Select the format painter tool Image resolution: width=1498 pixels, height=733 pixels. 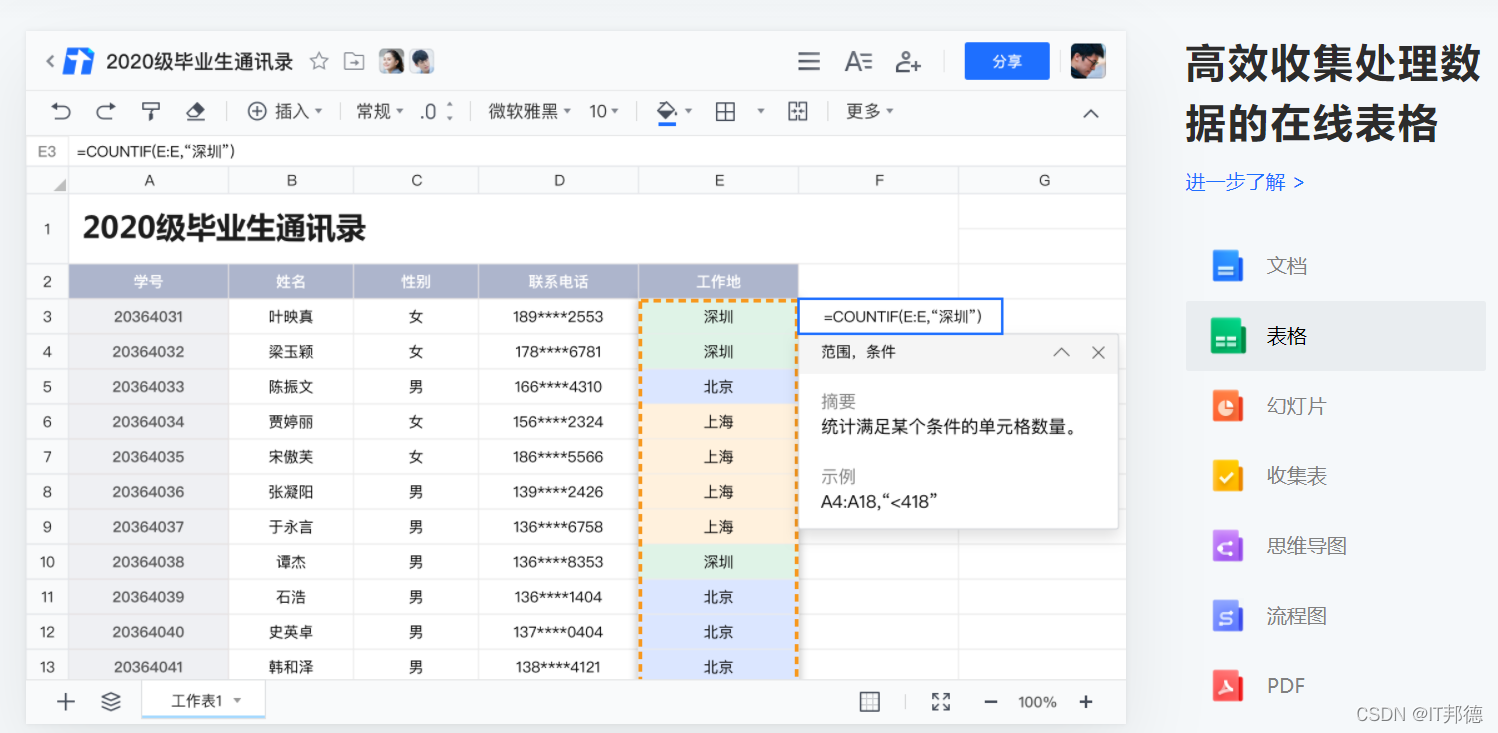[150, 111]
